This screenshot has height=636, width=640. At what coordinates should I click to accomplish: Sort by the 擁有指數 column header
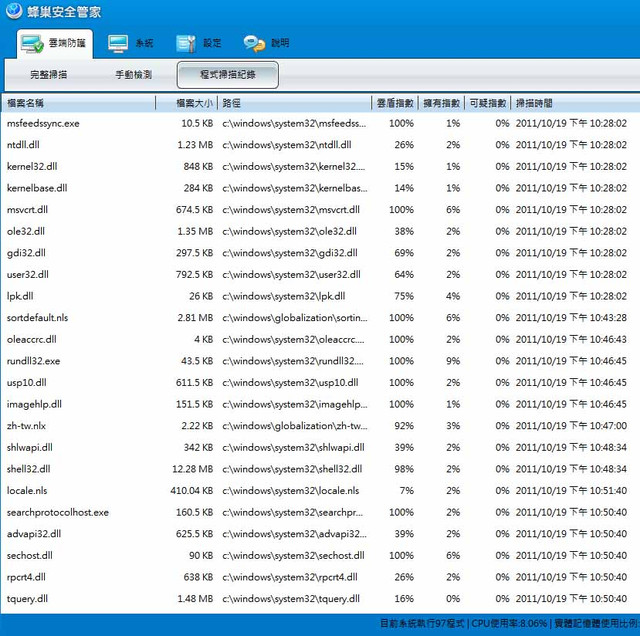click(442, 103)
